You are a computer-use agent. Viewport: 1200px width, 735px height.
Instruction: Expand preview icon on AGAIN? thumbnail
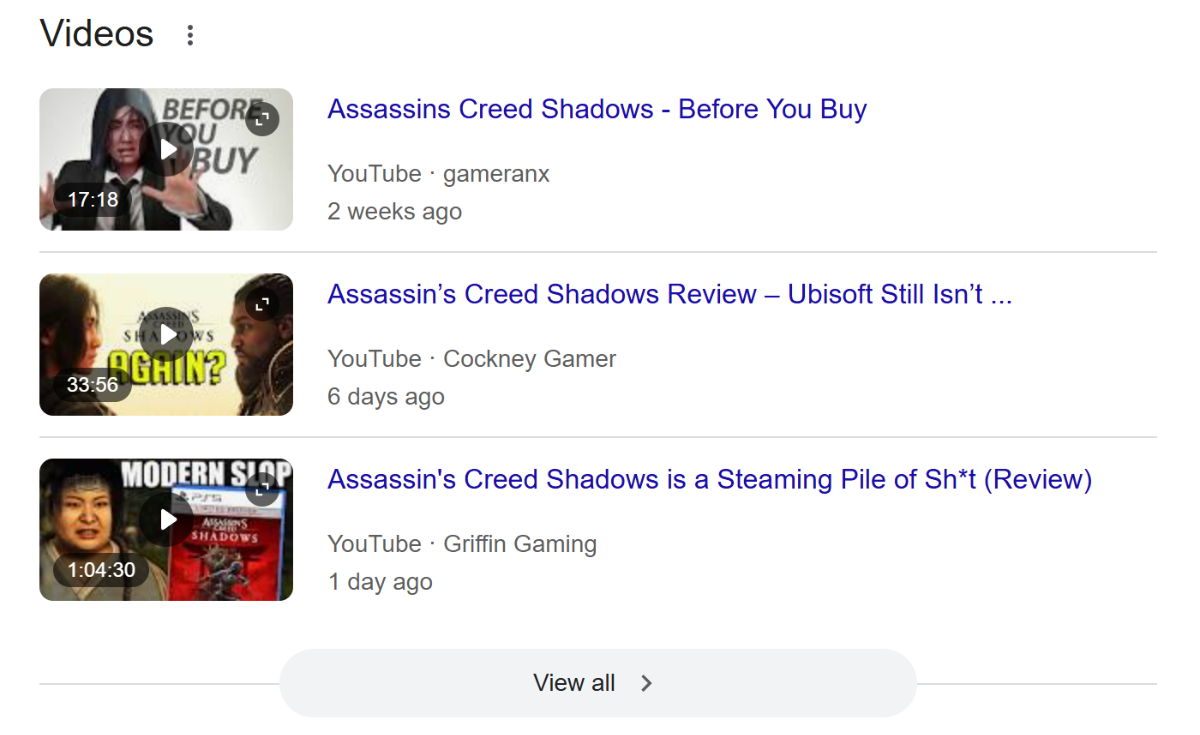[263, 303]
